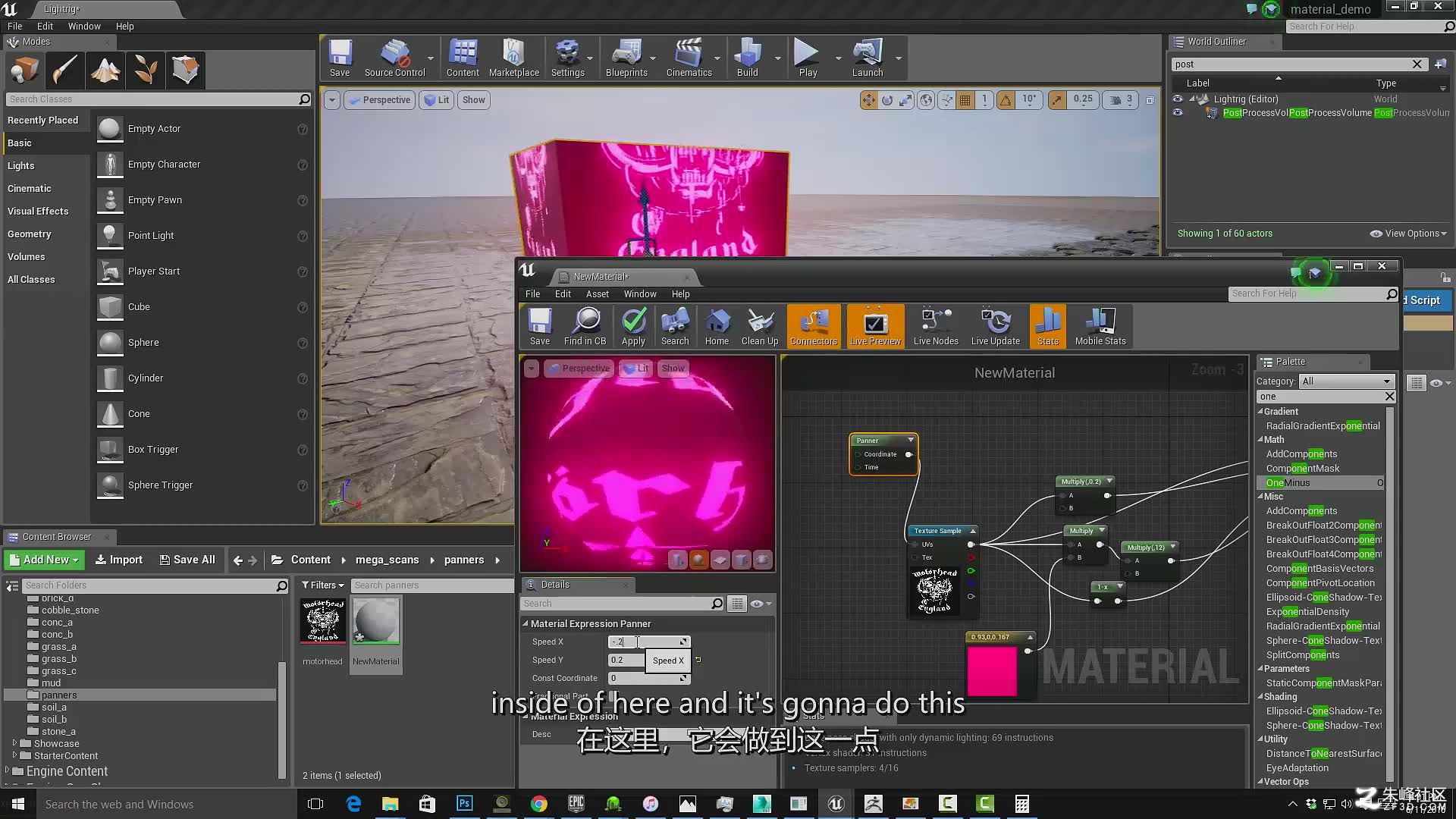Viewport: 1456px width, 819px height.
Task: Clear the 'one' search in Palette
Action: (x=1389, y=397)
